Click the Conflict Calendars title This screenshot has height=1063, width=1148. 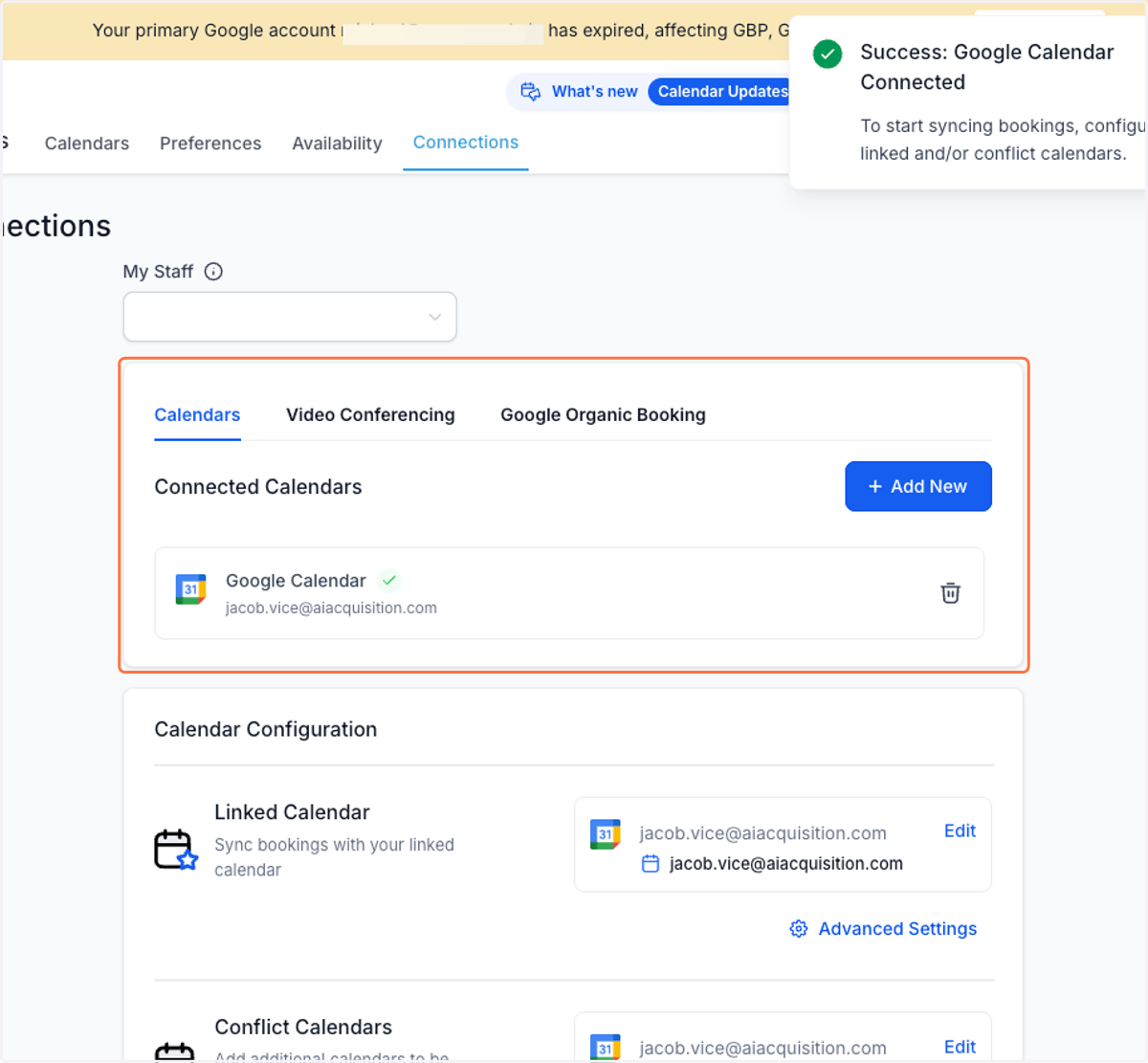pos(303,1027)
